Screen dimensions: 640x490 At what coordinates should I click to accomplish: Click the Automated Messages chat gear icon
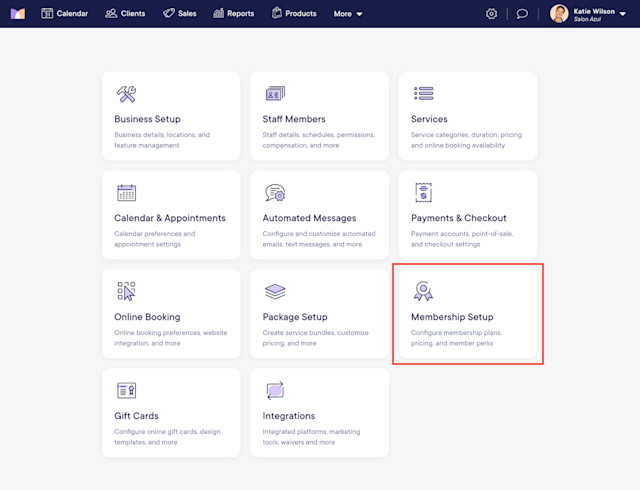(275, 193)
